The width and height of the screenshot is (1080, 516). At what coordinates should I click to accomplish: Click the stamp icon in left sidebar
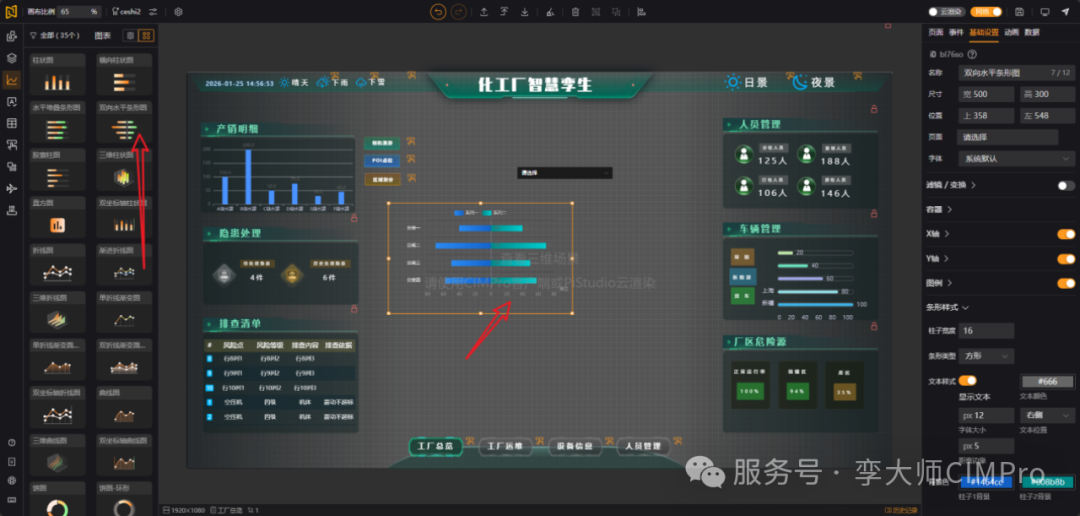pos(12,210)
